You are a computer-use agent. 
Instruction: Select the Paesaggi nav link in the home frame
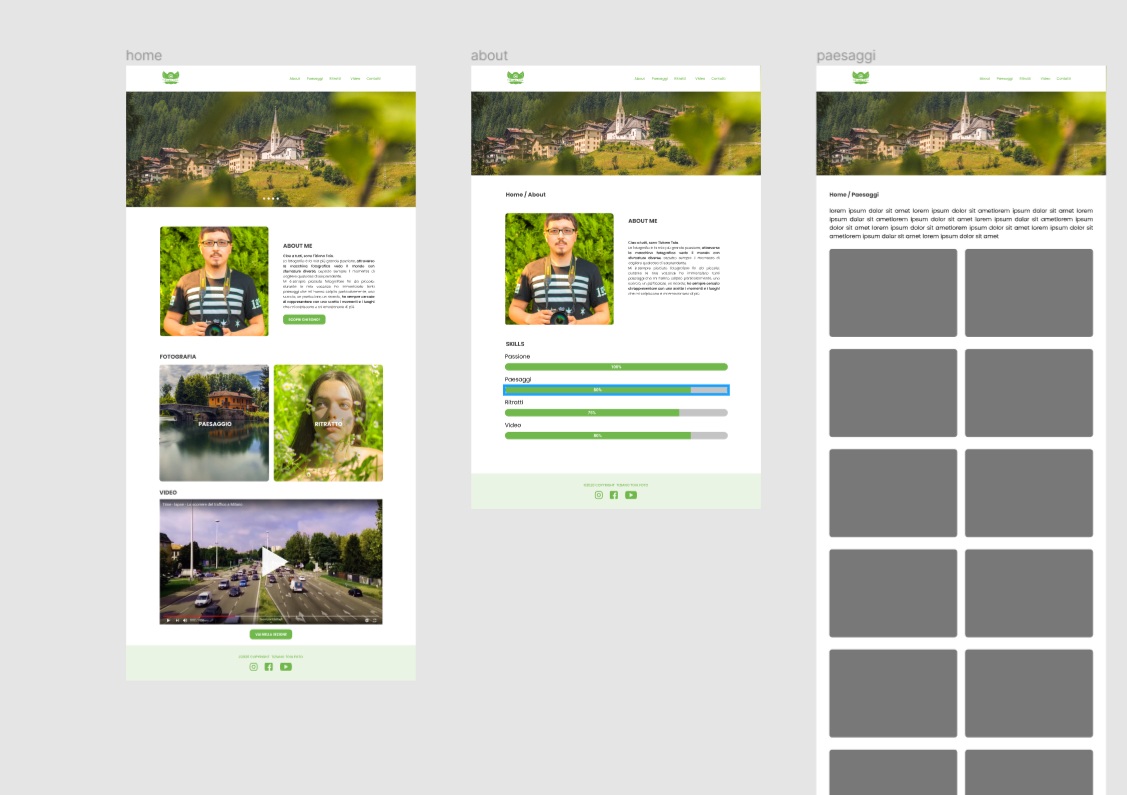tap(315, 78)
